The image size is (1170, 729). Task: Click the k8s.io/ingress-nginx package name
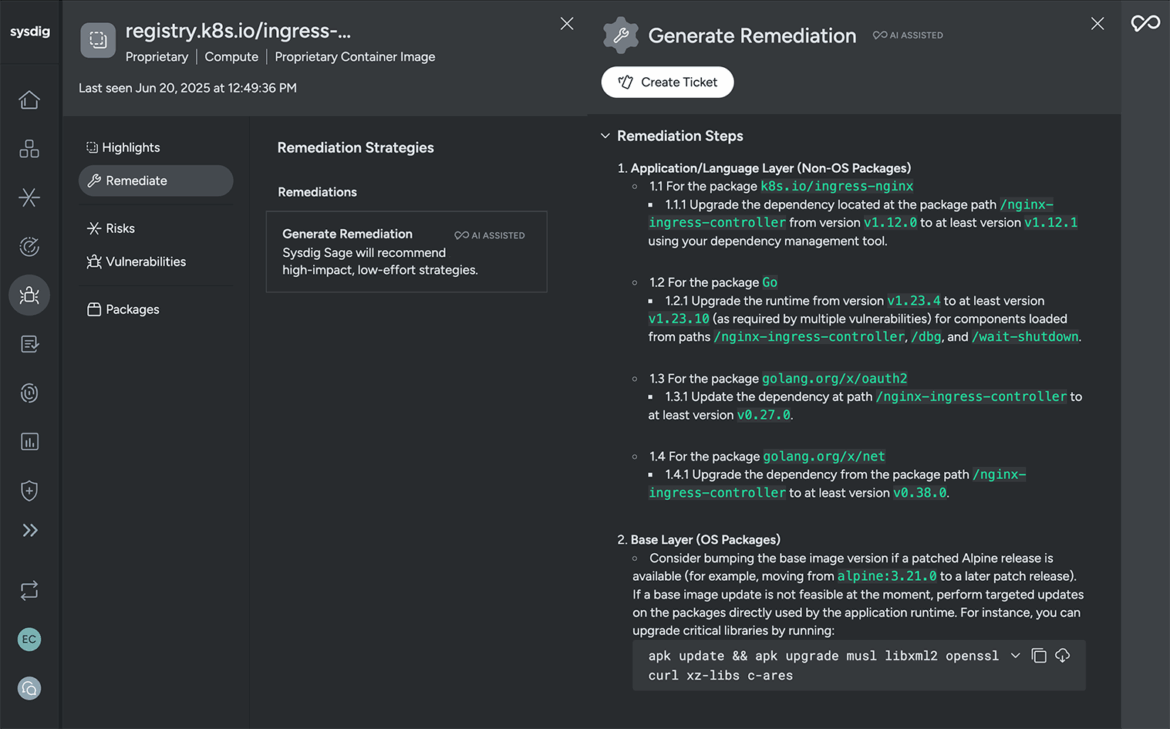click(837, 187)
